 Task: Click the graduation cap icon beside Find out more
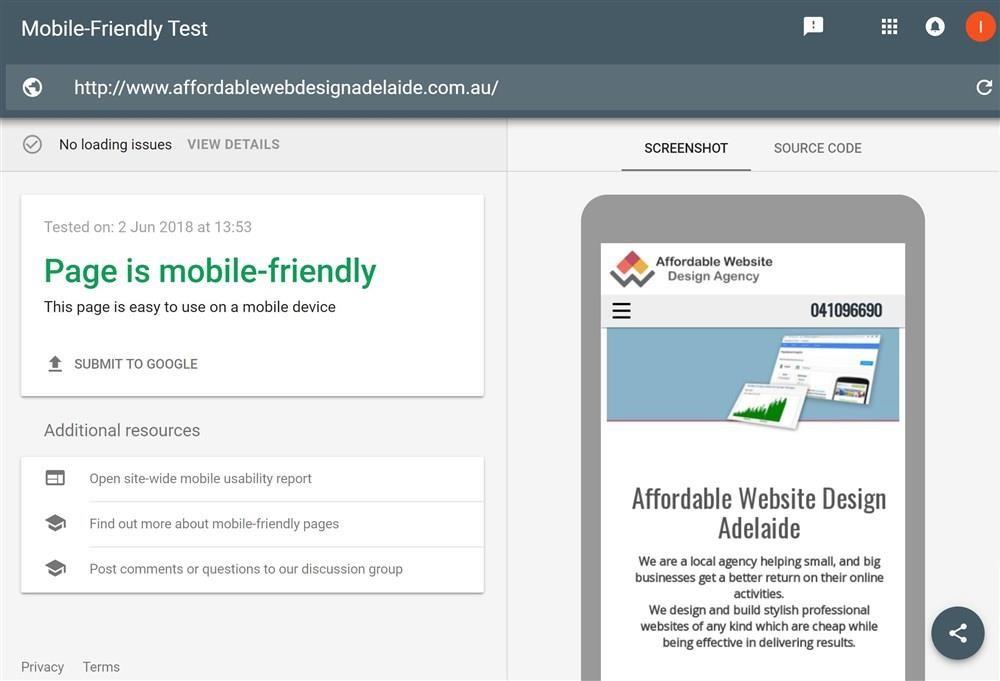point(55,524)
